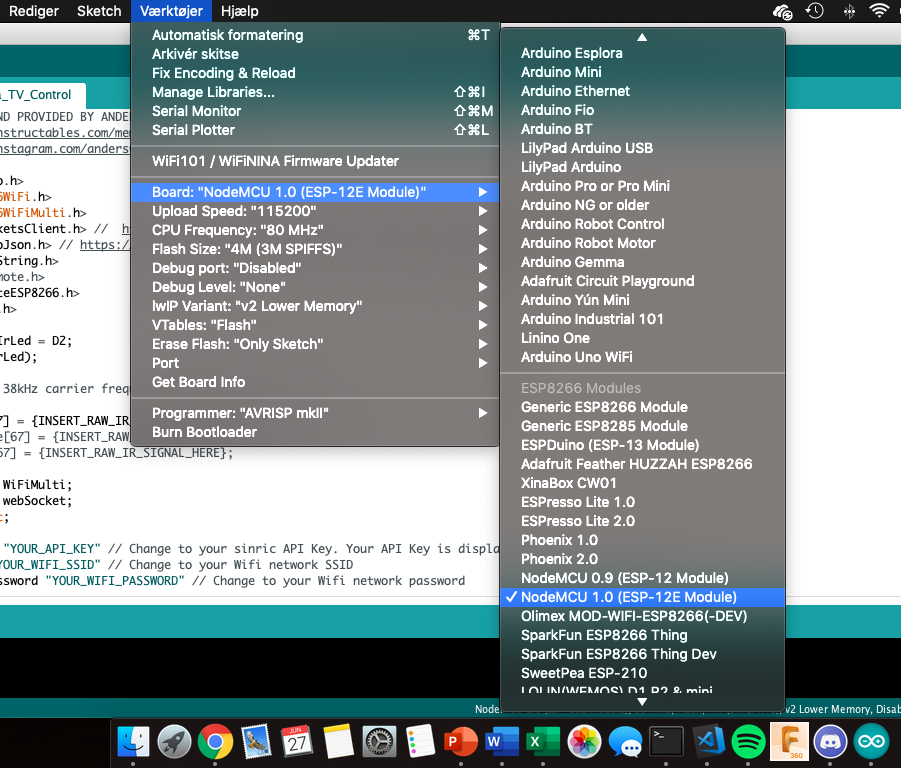Open Serial Monitor from menu
Viewport: 901px width, 768px height.
pos(315,111)
